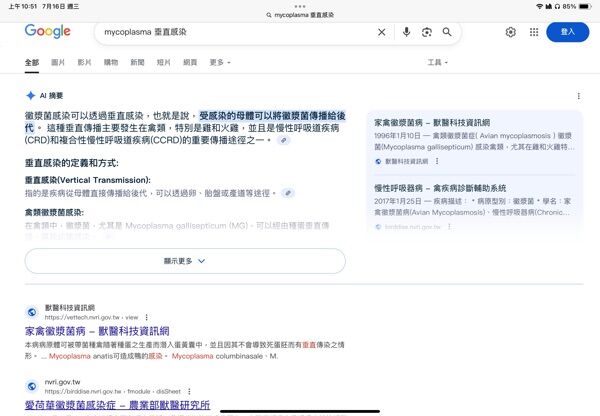Click the blue 登入 sign-in button

568,32
